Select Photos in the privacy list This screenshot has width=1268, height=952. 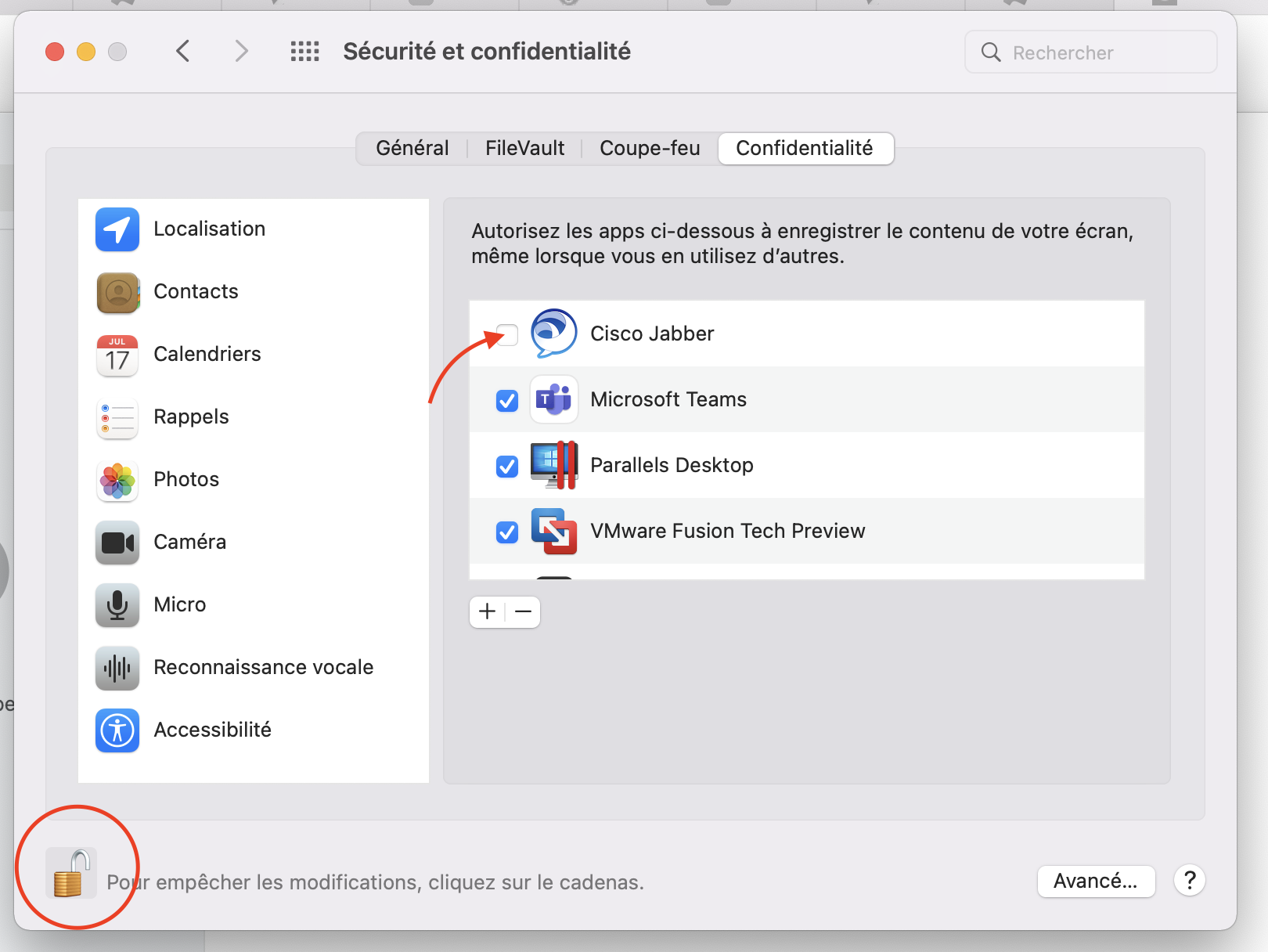tap(186, 479)
